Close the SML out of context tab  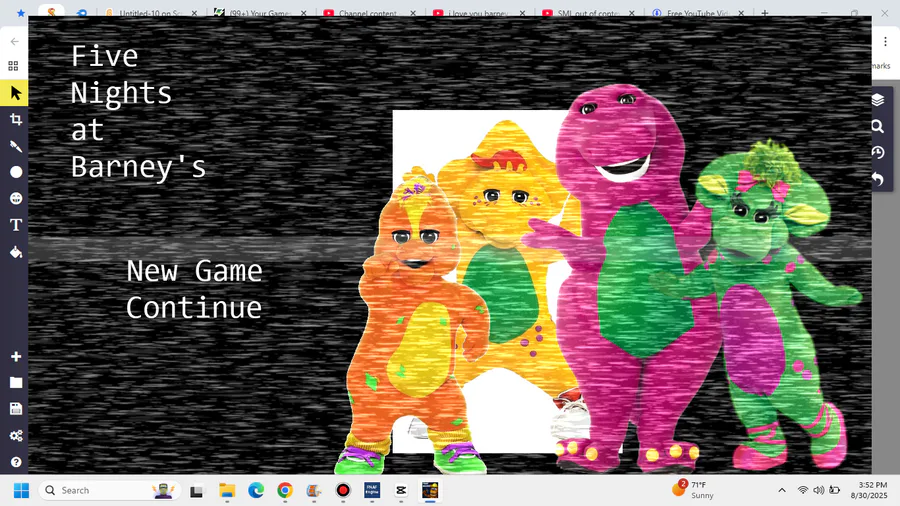pyautogui.click(x=631, y=13)
